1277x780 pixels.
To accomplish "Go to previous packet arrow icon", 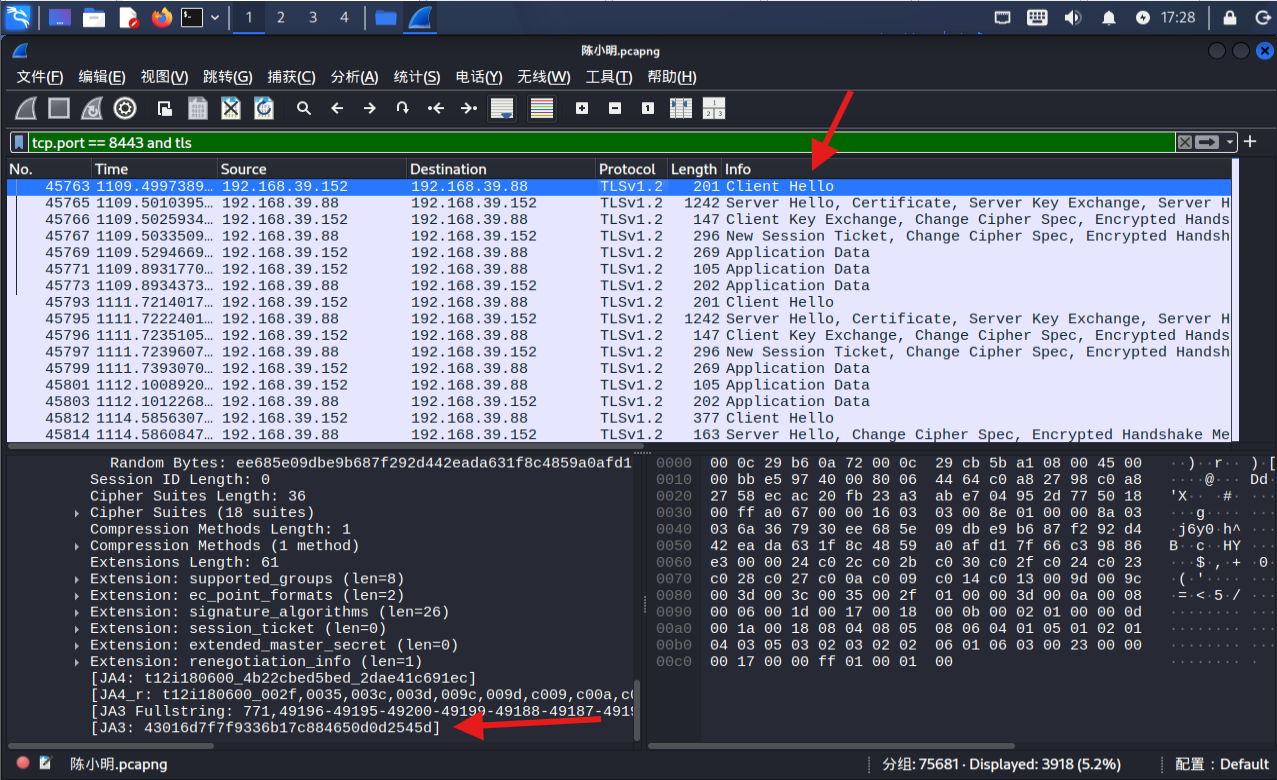I will point(337,108).
